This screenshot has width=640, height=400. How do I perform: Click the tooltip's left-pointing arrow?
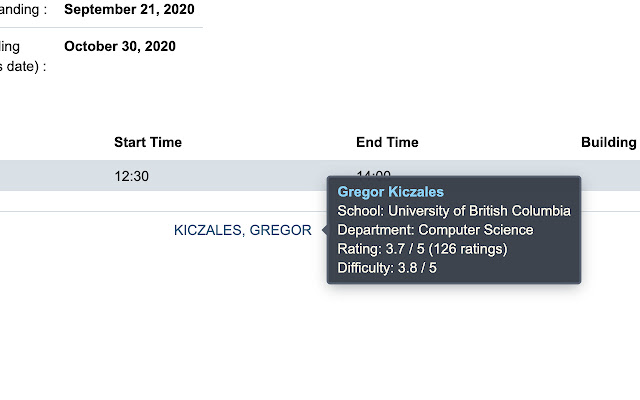point(323,230)
